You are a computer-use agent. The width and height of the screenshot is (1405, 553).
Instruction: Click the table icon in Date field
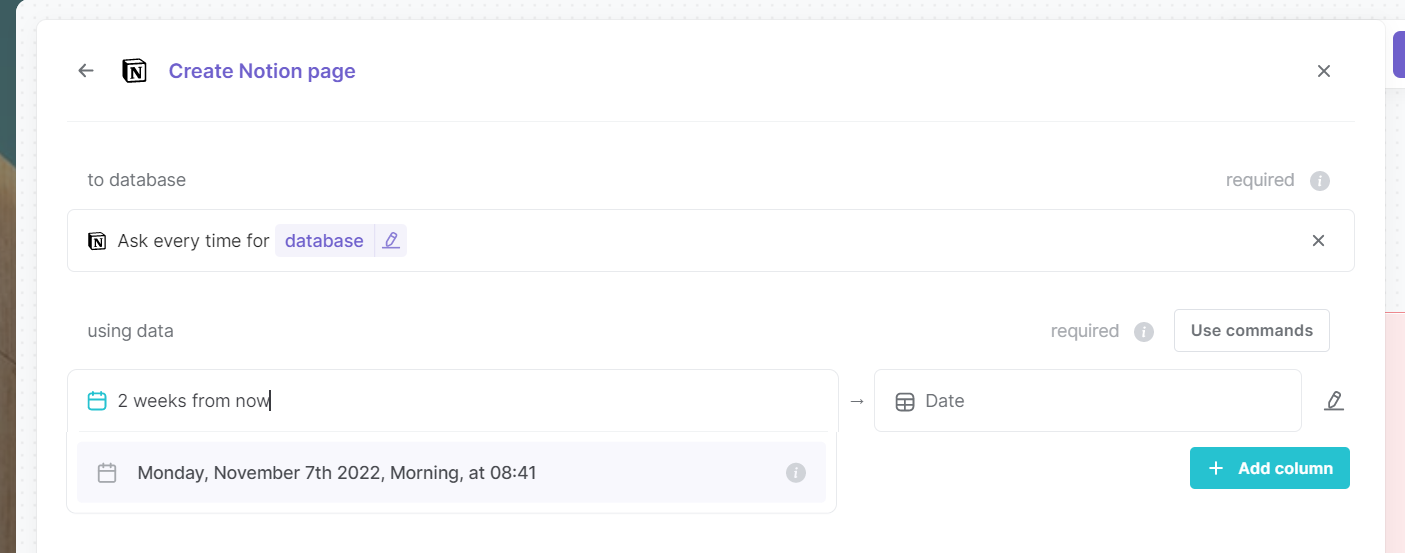tap(905, 402)
